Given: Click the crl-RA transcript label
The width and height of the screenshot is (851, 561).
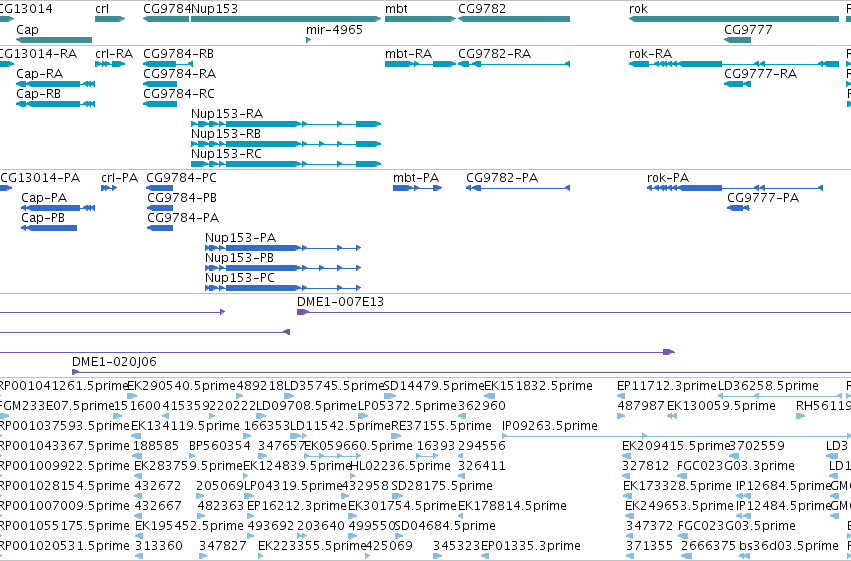Looking at the screenshot, I should click(114, 54).
